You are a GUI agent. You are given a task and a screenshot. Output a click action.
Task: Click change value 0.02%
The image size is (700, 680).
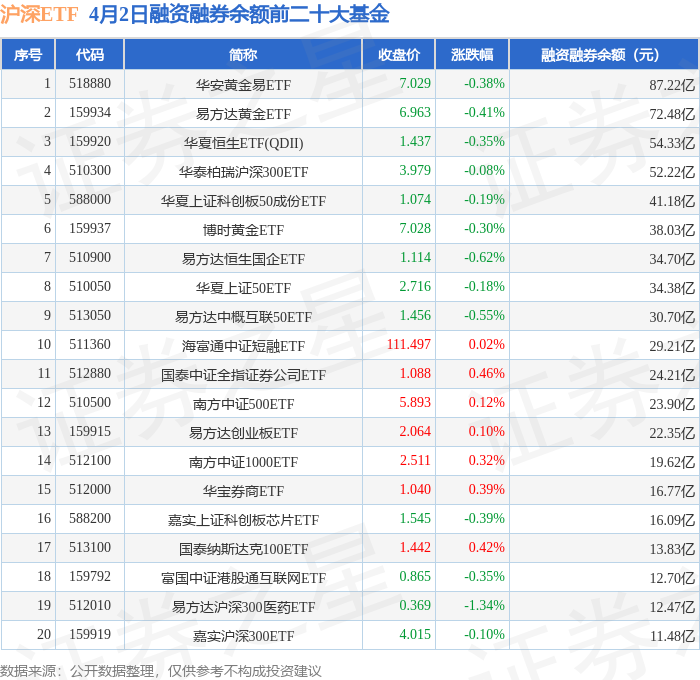[x=487, y=345]
